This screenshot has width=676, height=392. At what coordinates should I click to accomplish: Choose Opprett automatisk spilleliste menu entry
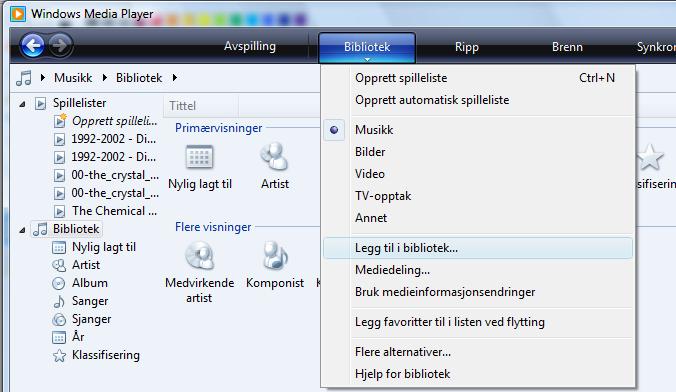478,100
